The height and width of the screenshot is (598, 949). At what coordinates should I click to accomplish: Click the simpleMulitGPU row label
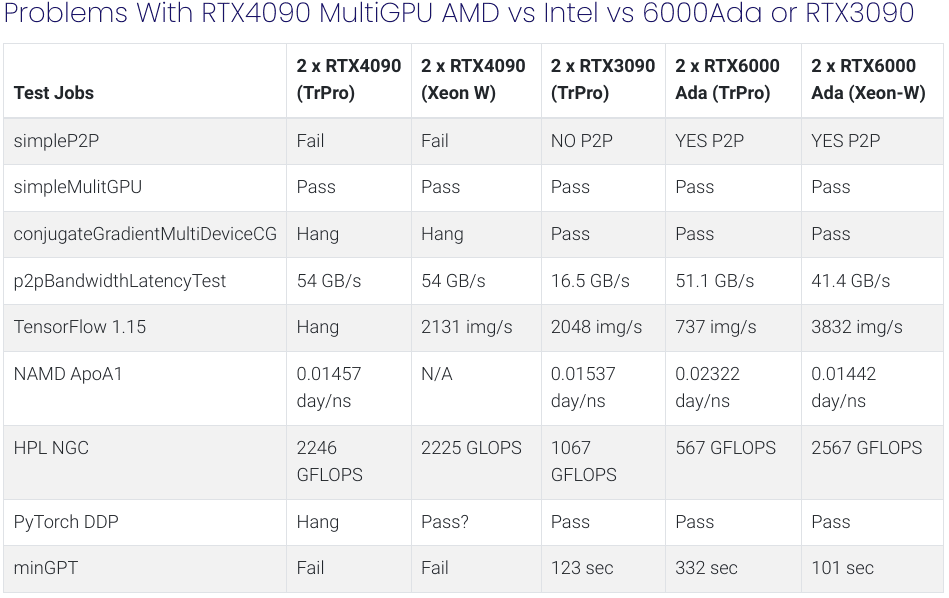78,187
